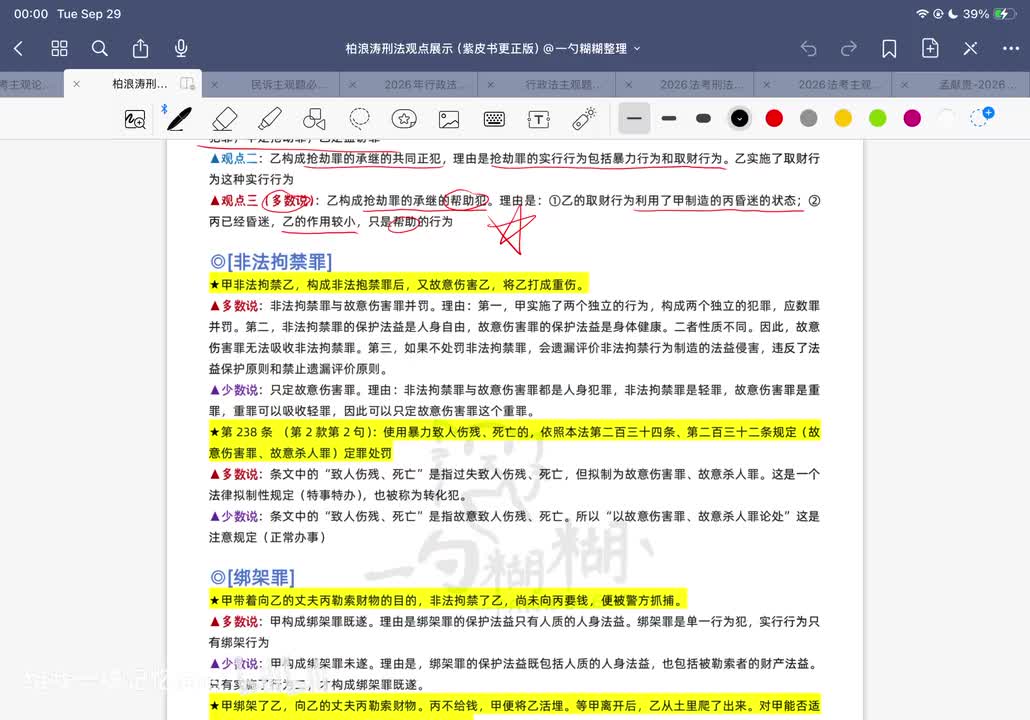Tap the highlighted line ★甲非法拘禁乙
Viewport: 1030px width, 720px height.
click(x=399, y=284)
